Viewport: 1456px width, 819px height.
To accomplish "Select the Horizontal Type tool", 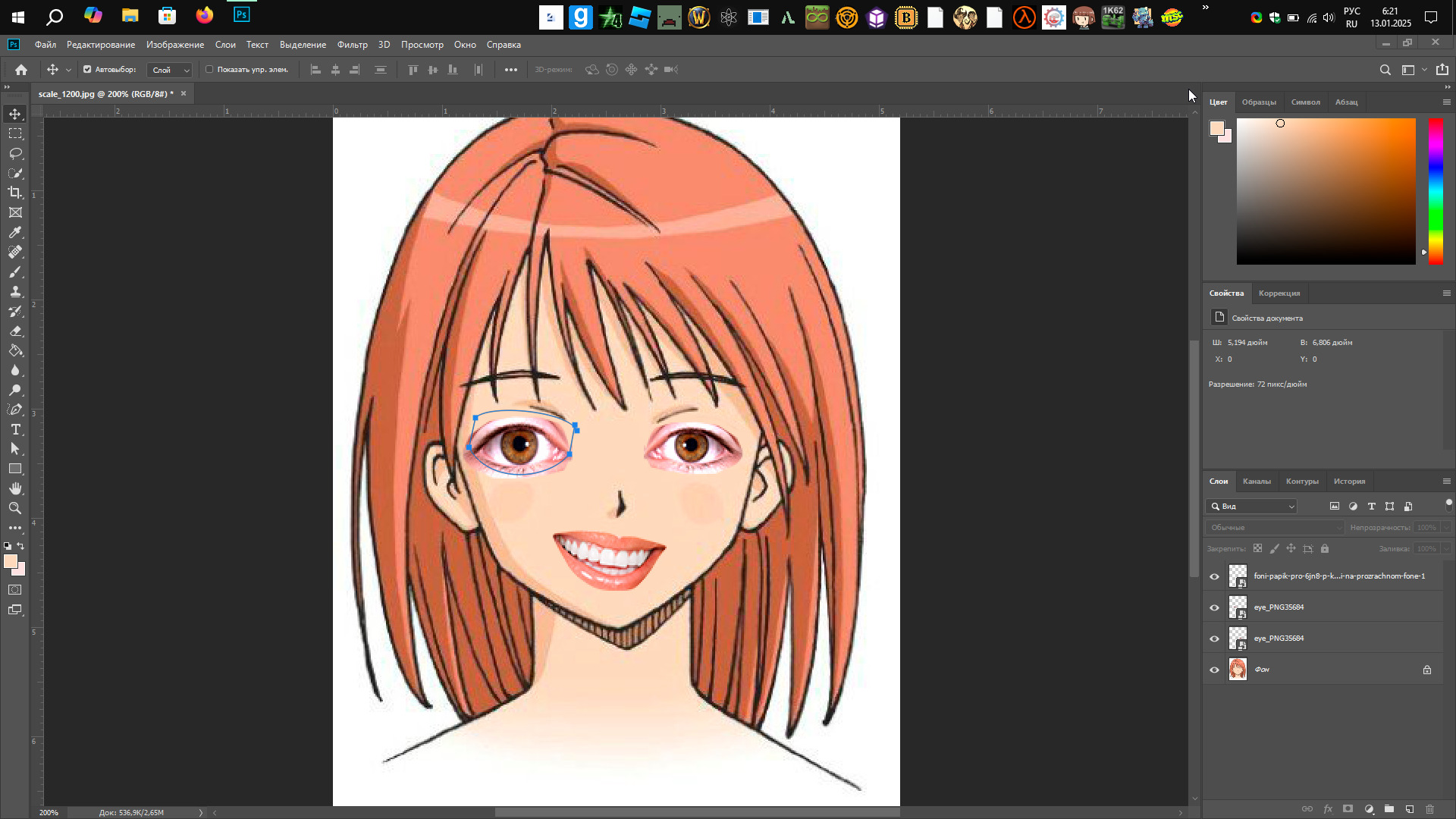I will pyautogui.click(x=15, y=429).
